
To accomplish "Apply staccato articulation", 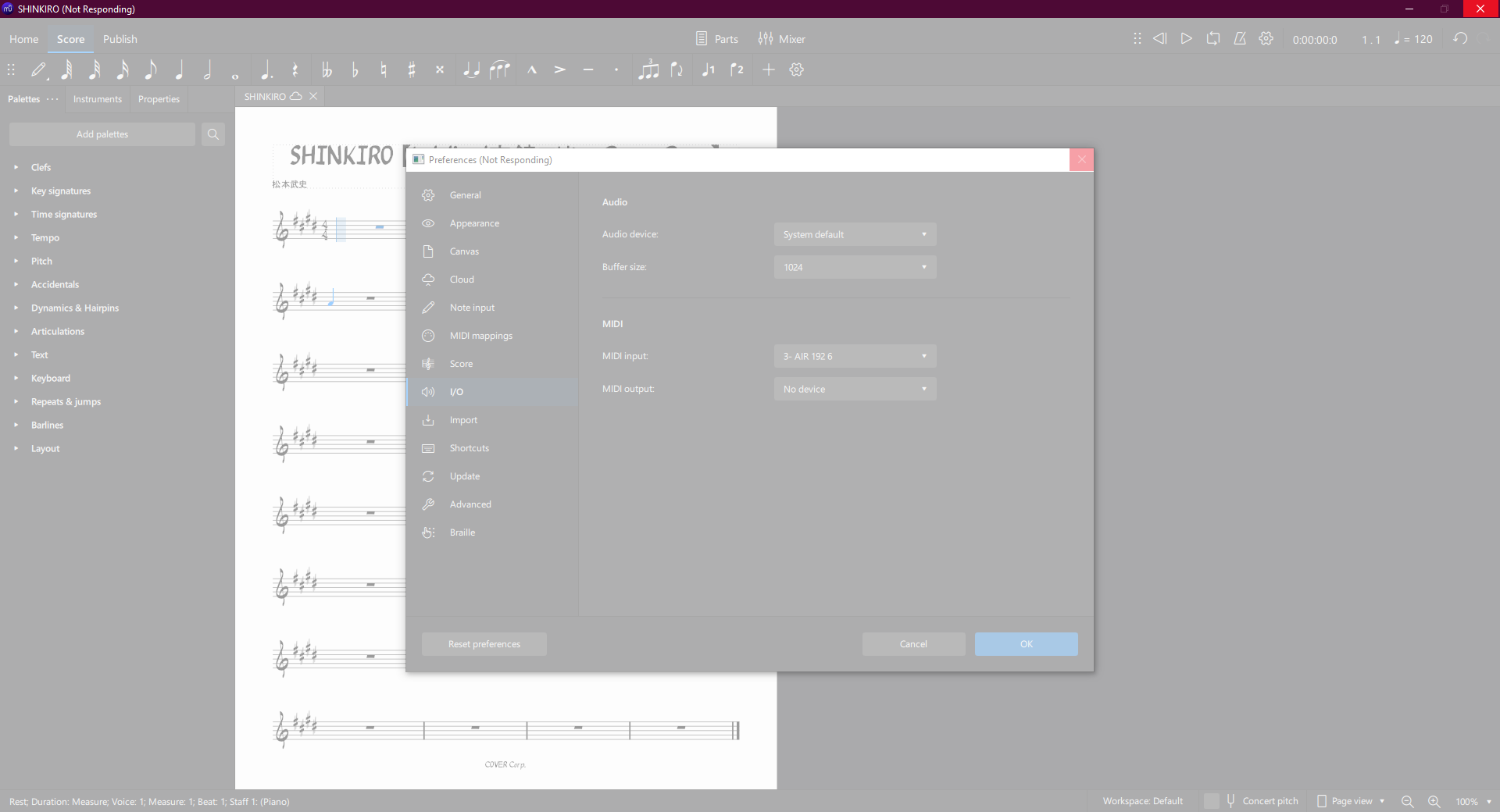I will [615, 69].
